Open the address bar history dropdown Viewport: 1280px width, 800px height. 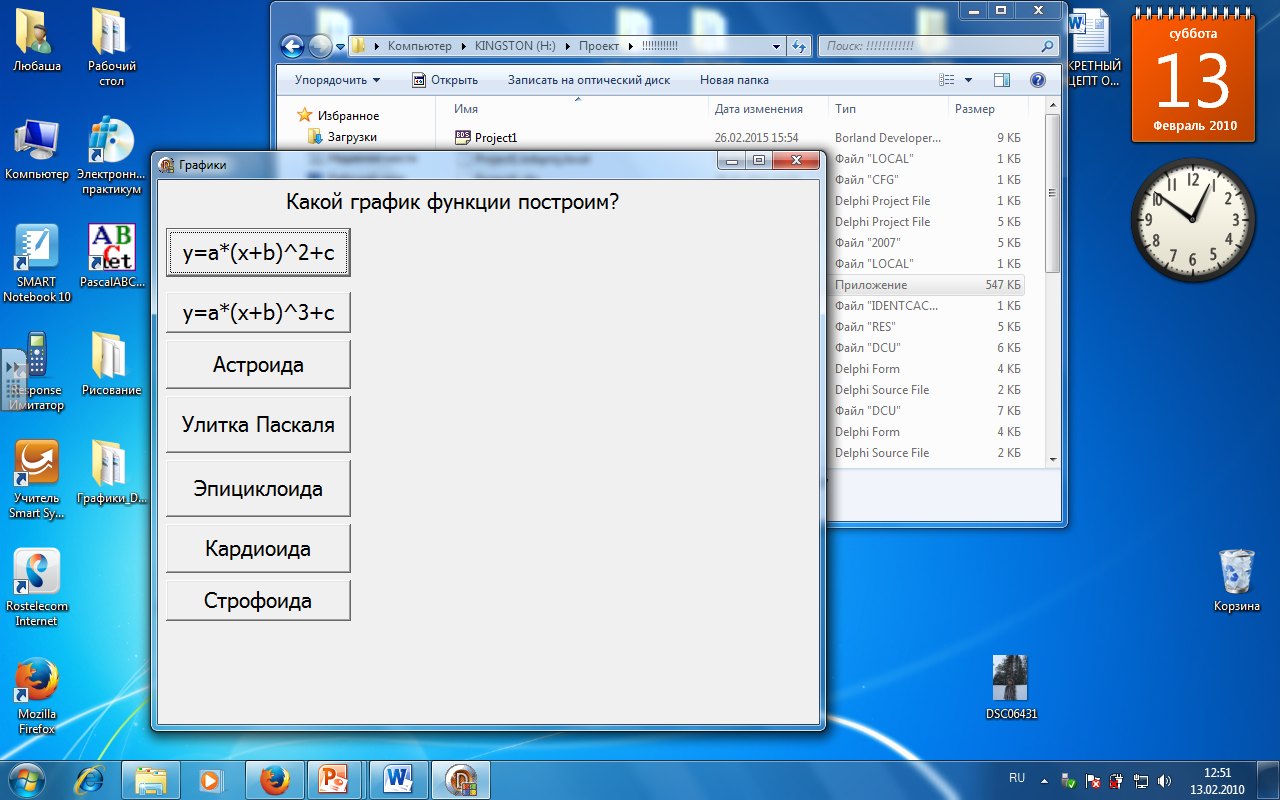point(778,46)
